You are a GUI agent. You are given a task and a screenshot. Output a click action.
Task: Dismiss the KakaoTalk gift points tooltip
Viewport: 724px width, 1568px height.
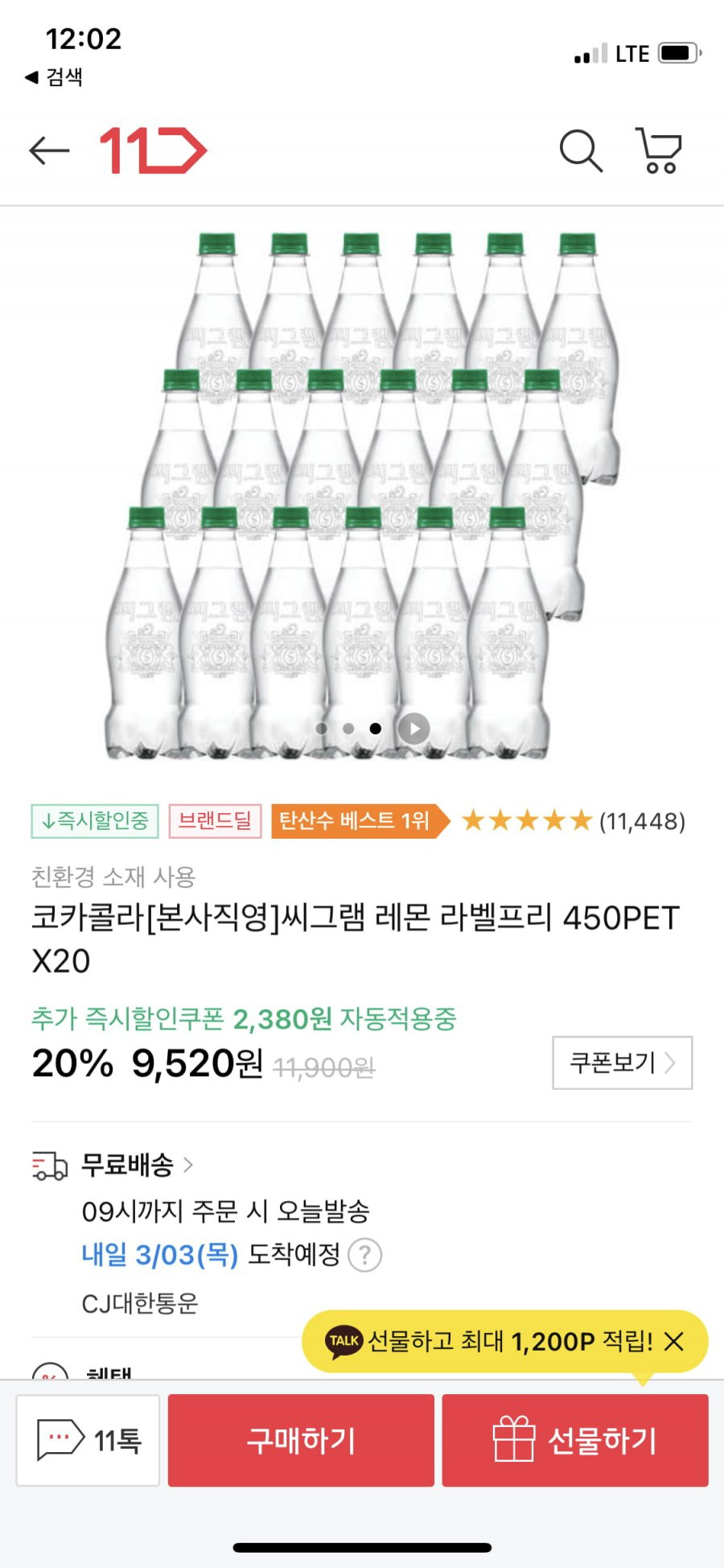tap(674, 1341)
